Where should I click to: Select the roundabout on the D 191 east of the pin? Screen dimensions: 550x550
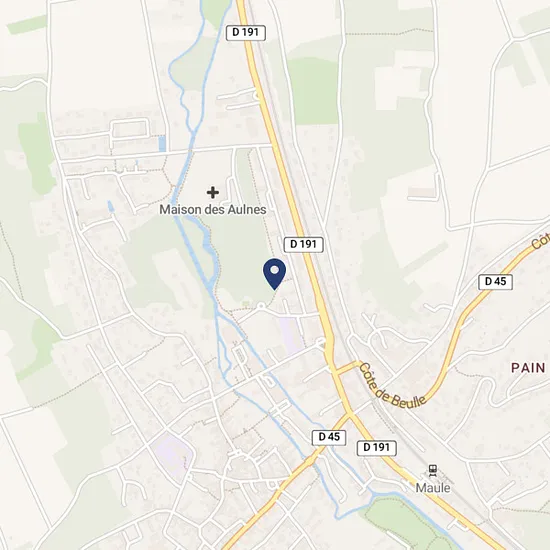(321, 342)
